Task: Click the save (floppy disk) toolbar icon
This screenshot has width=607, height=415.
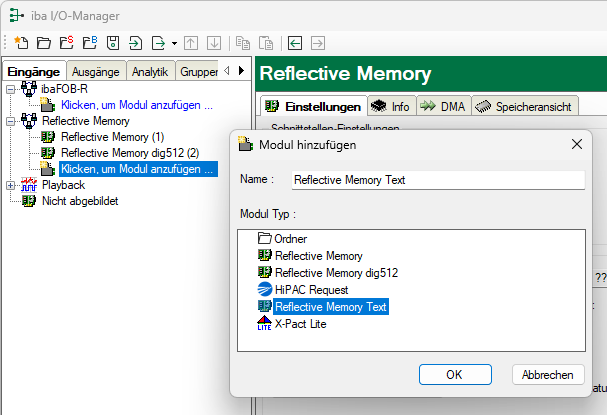Action: (x=112, y=43)
